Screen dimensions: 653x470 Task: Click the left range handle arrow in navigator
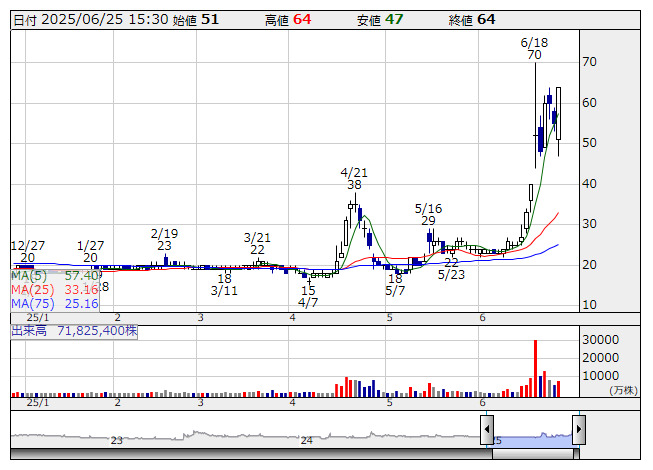(487, 432)
